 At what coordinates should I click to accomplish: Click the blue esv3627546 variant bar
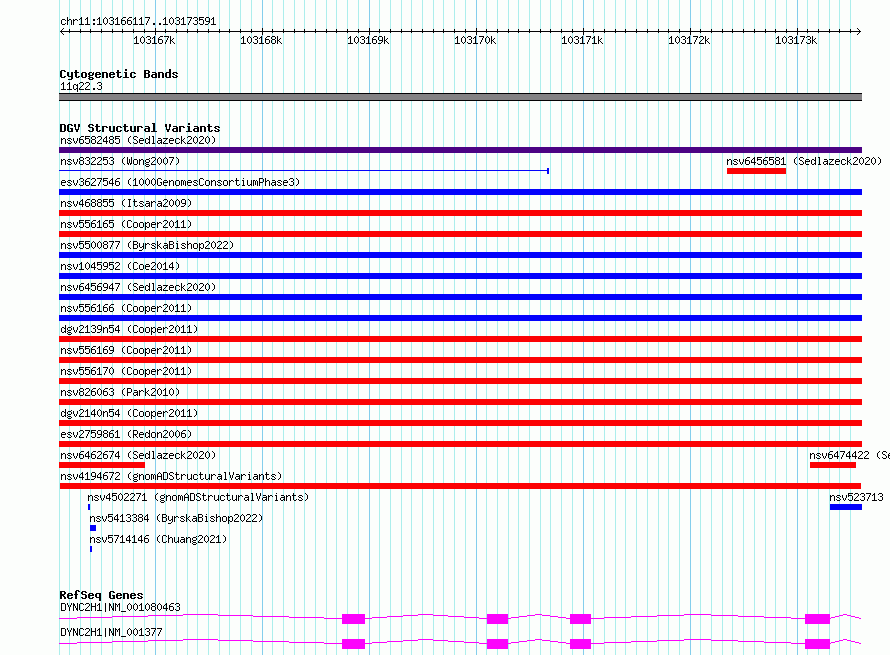[x=460, y=192]
